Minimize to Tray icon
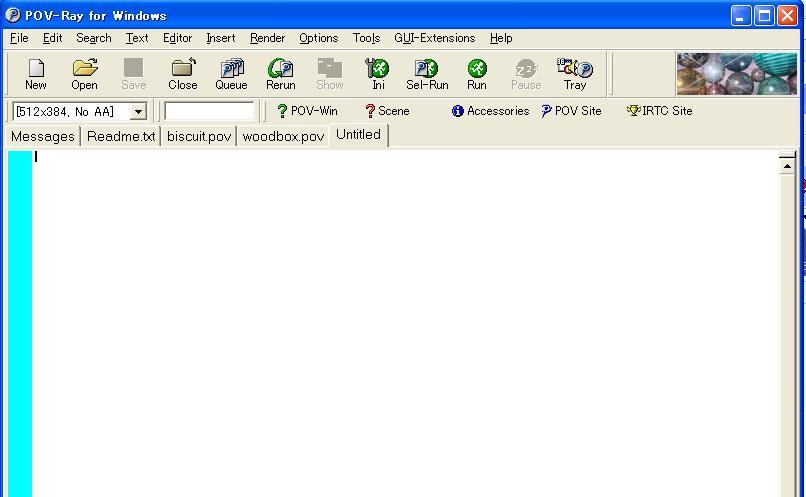 tap(575, 74)
